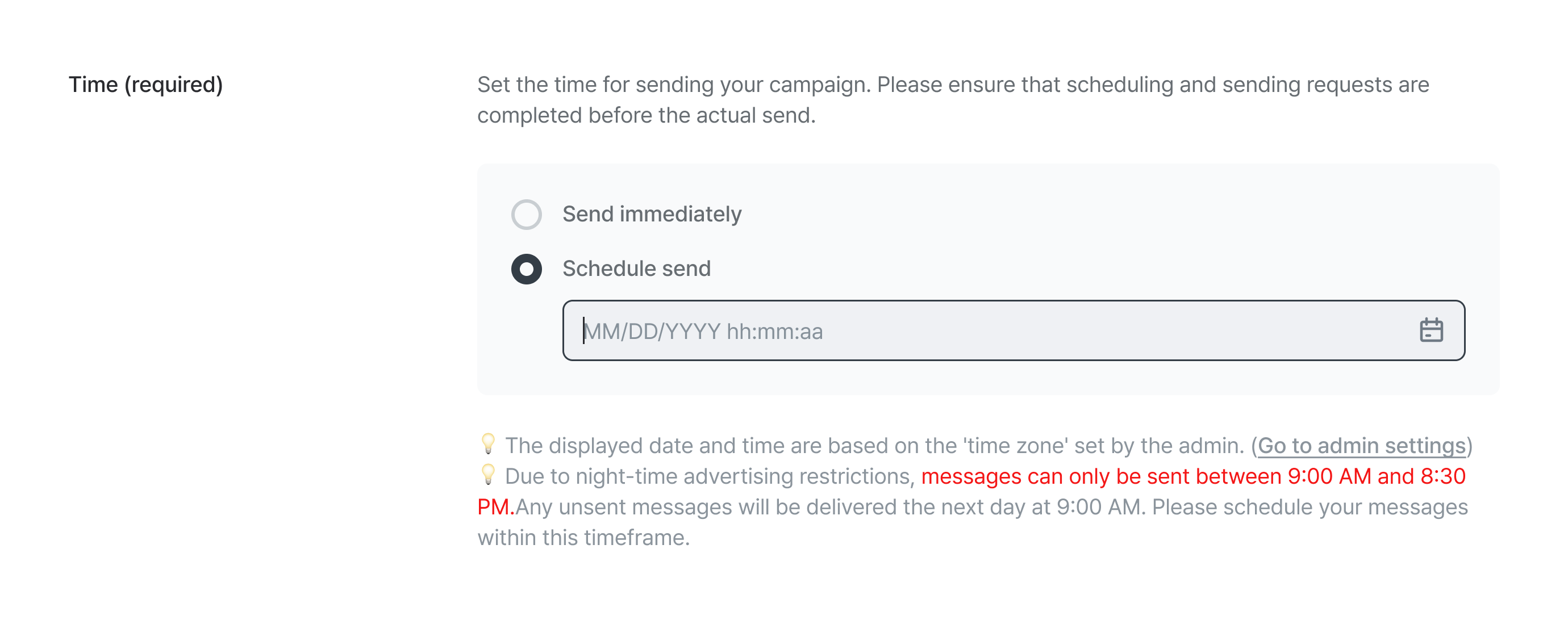Click the lightbulb icon beside night-time restrictions tip

[488, 475]
